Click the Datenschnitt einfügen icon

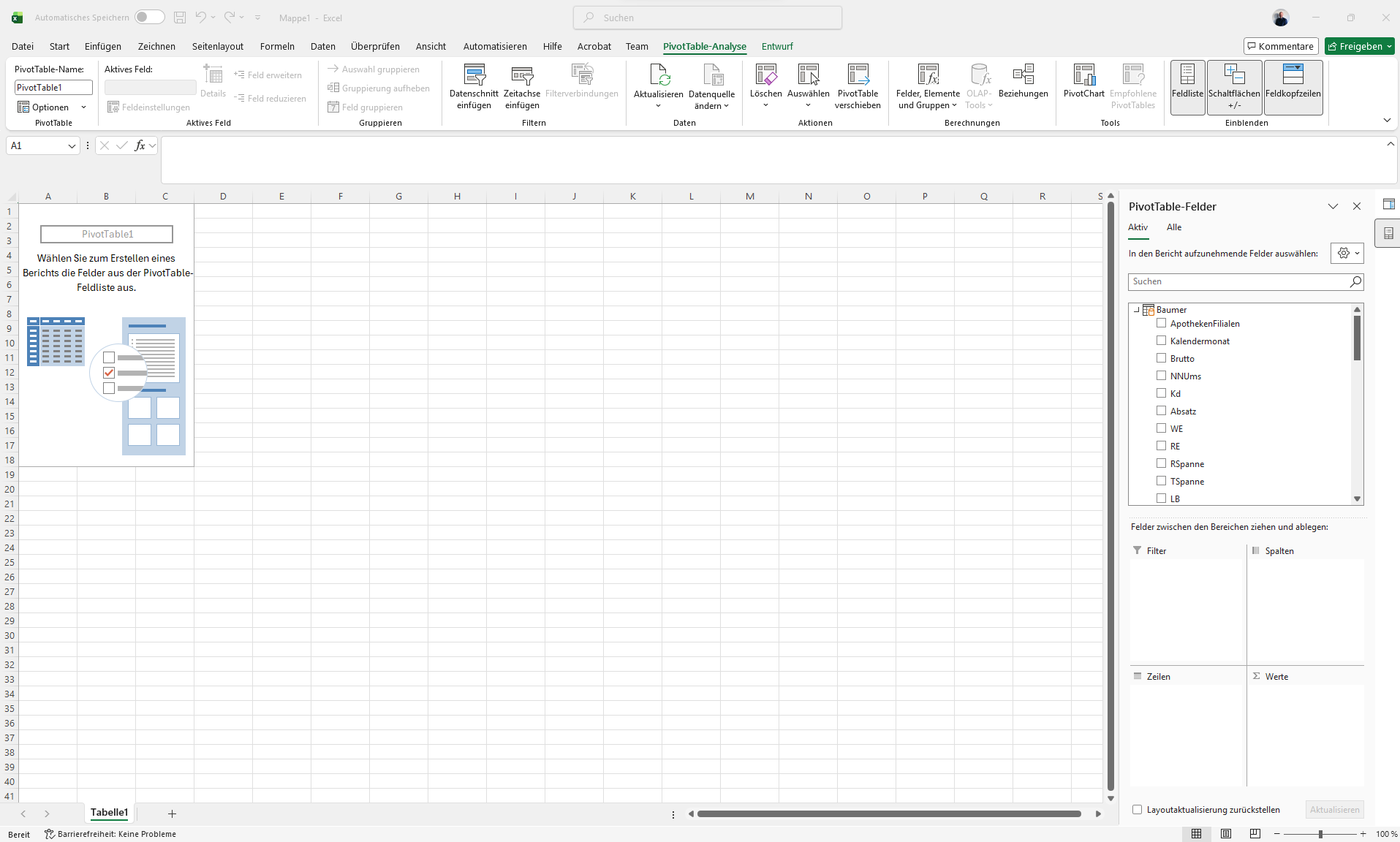click(474, 75)
